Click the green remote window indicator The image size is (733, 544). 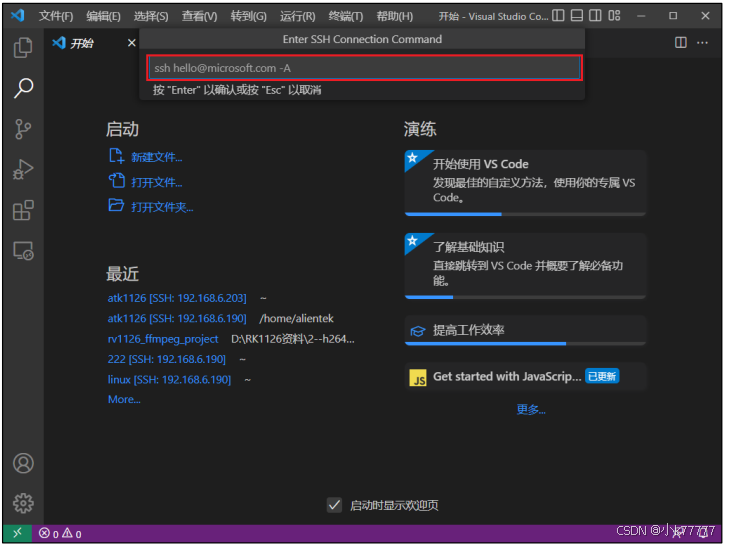[17, 533]
